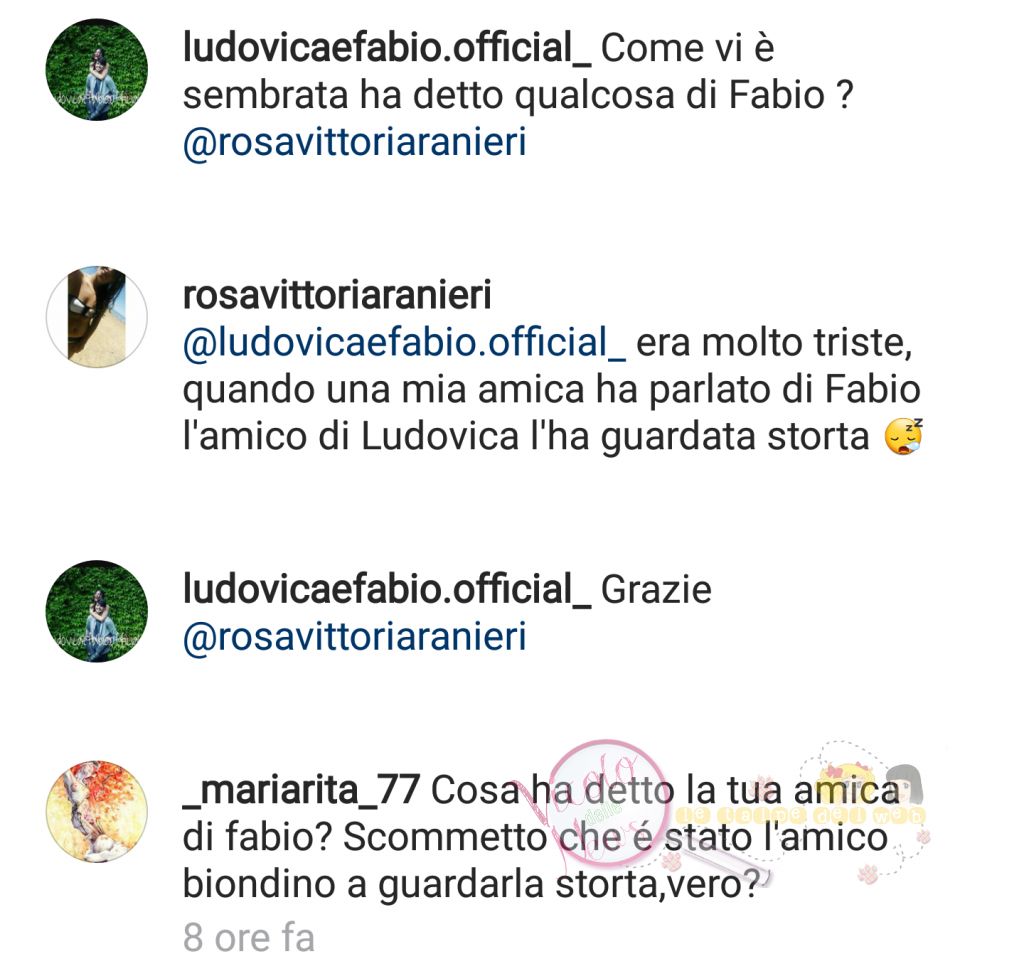This screenshot has height=976, width=1024.
Task: Tap @rosavittoriaranieri mention in first comment
Action: coord(355,143)
